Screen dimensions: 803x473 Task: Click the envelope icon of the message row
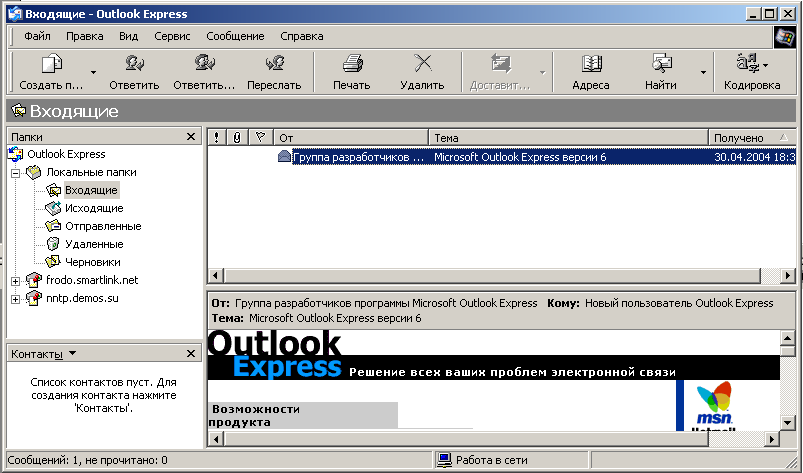click(284, 157)
